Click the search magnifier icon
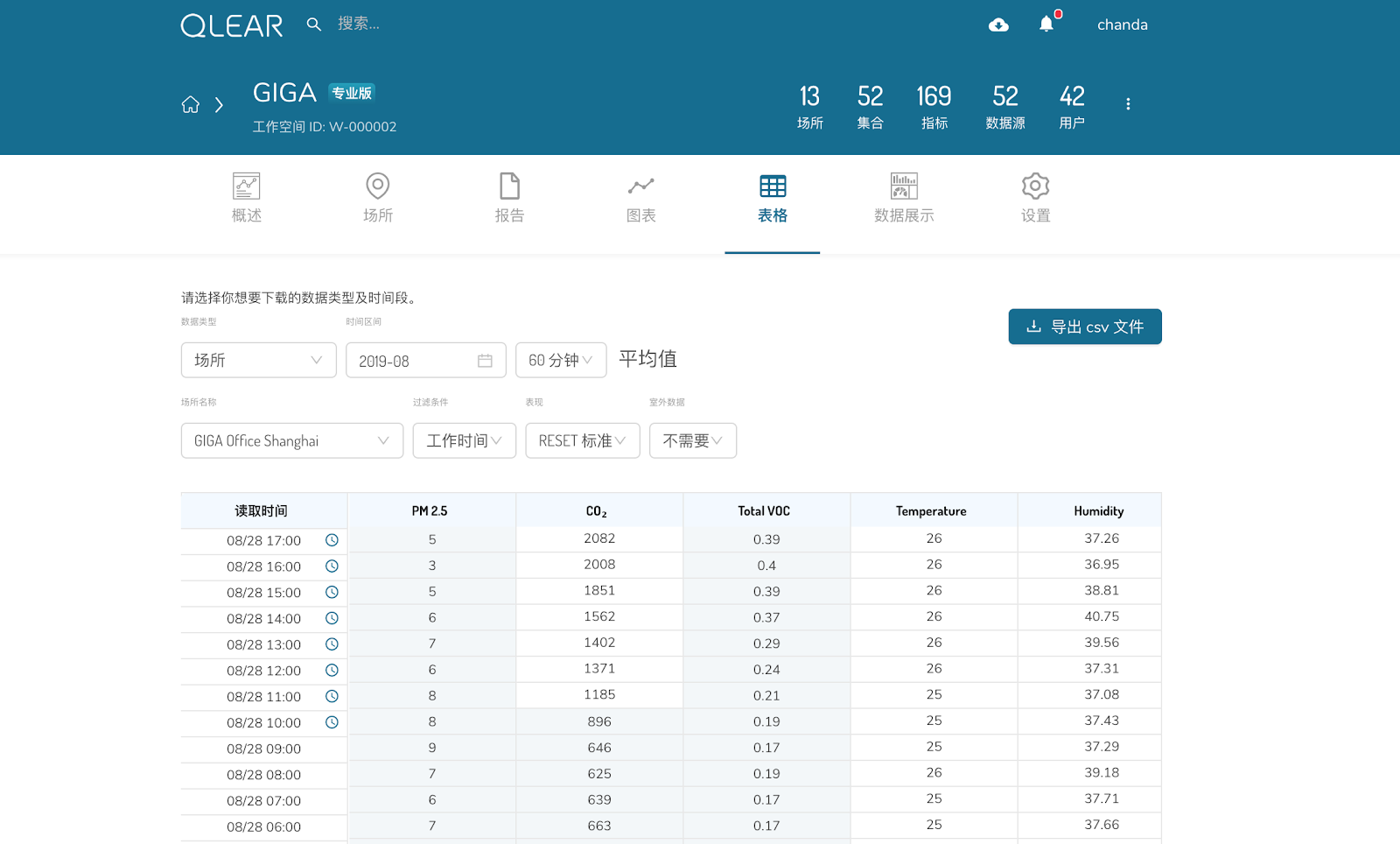The width and height of the screenshot is (1400, 844). [x=314, y=25]
